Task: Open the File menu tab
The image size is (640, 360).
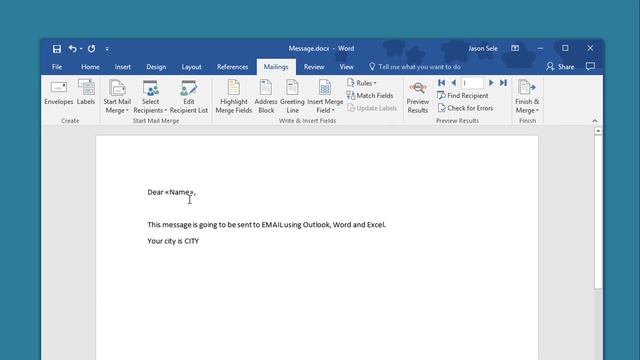Action: (x=57, y=67)
